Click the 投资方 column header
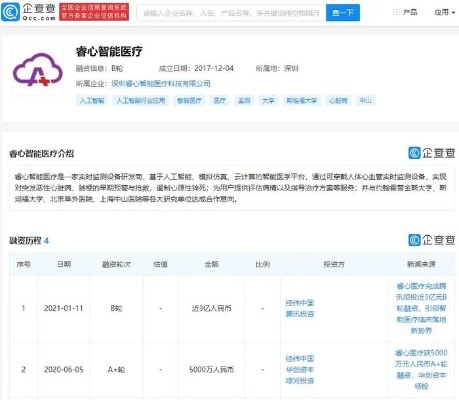459x400 pixels. tap(334, 264)
